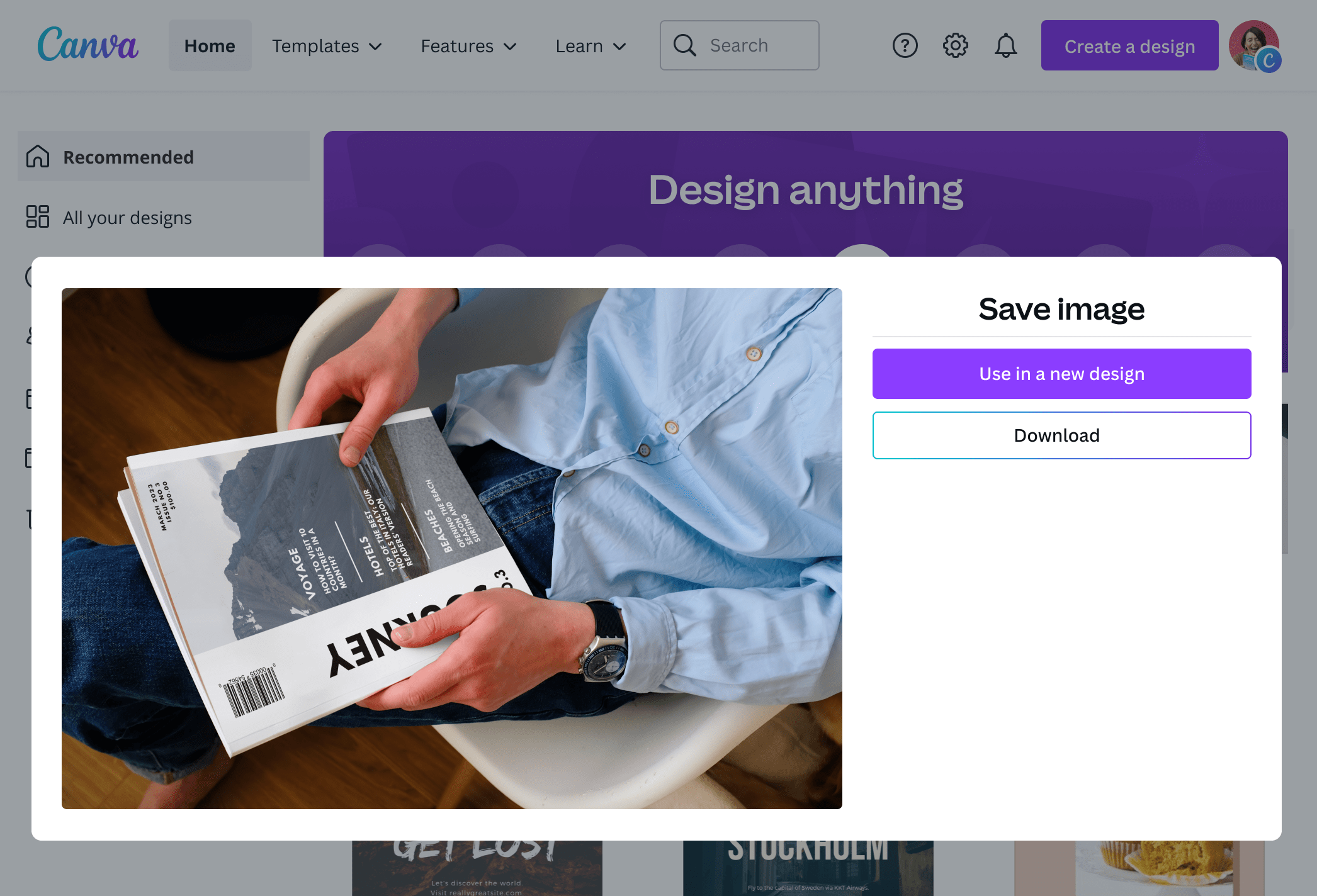Download the saved image

click(x=1061, y=435)
